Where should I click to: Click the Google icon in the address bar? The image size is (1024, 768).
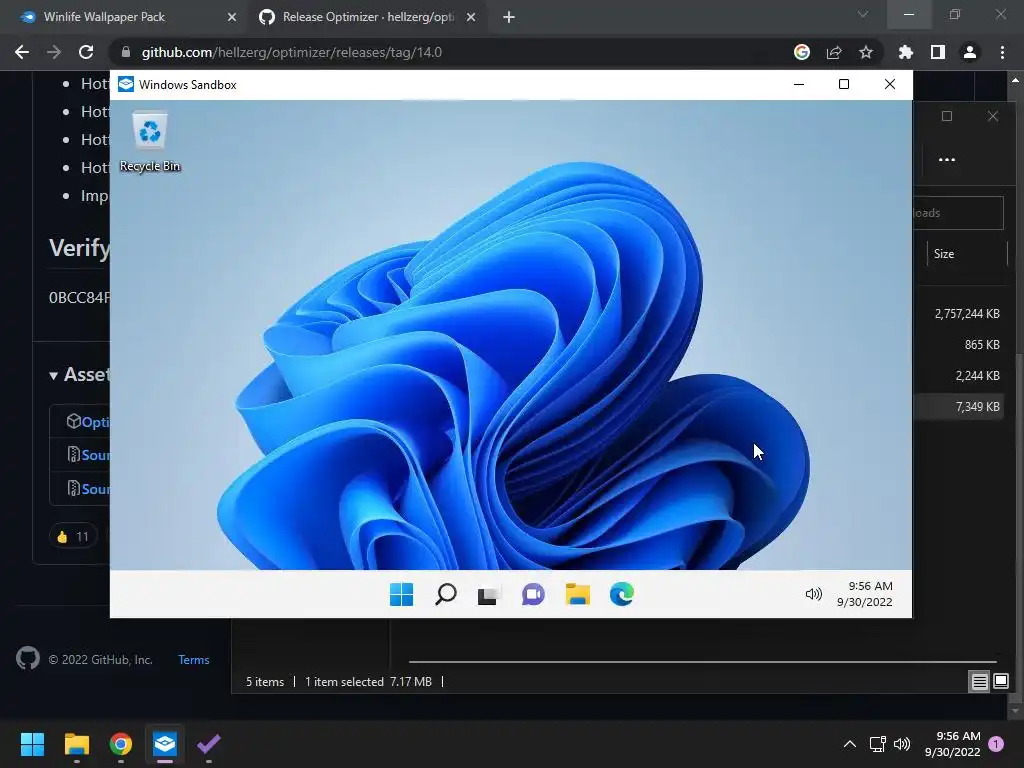click(x=802, y=52)
